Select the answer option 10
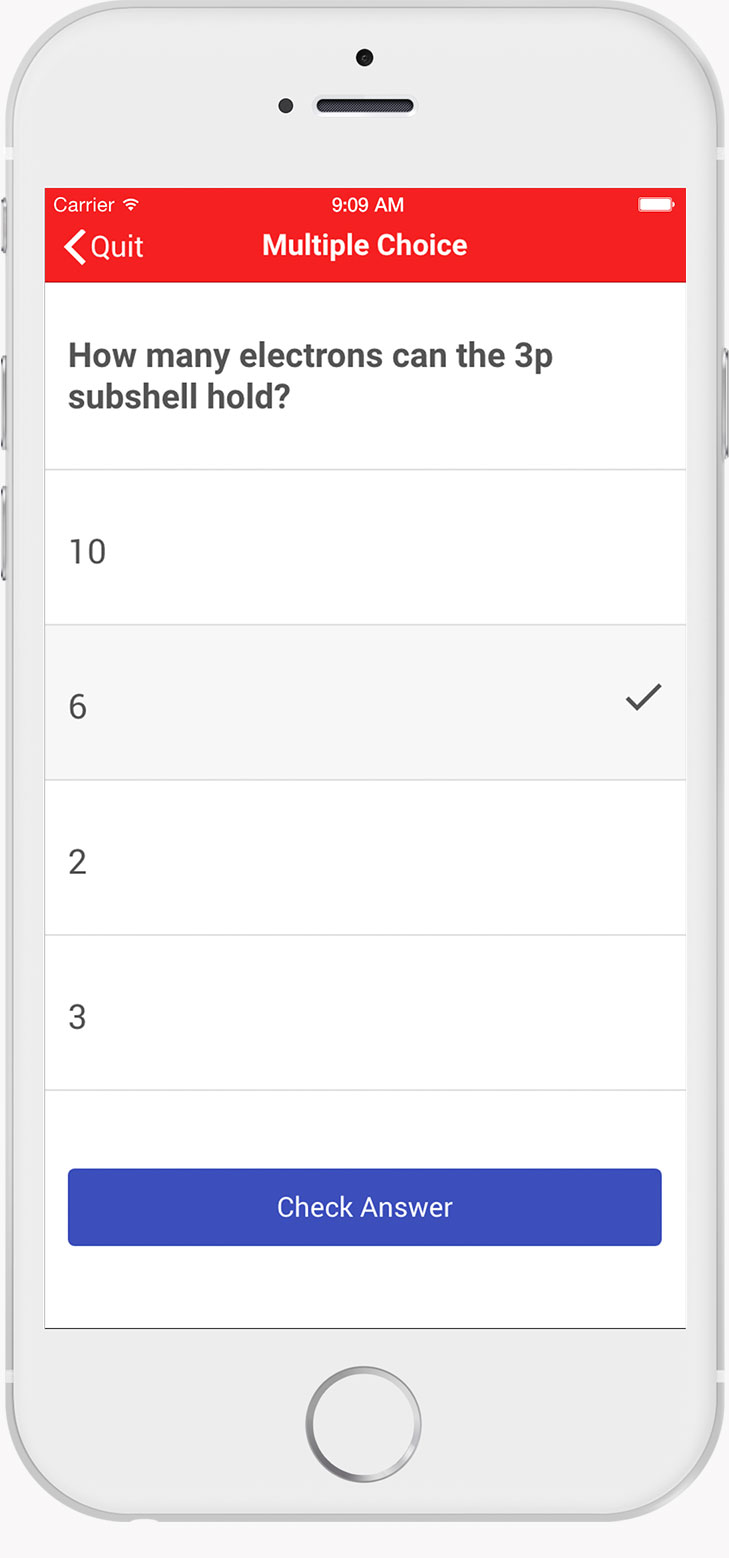 click(365, 547)
